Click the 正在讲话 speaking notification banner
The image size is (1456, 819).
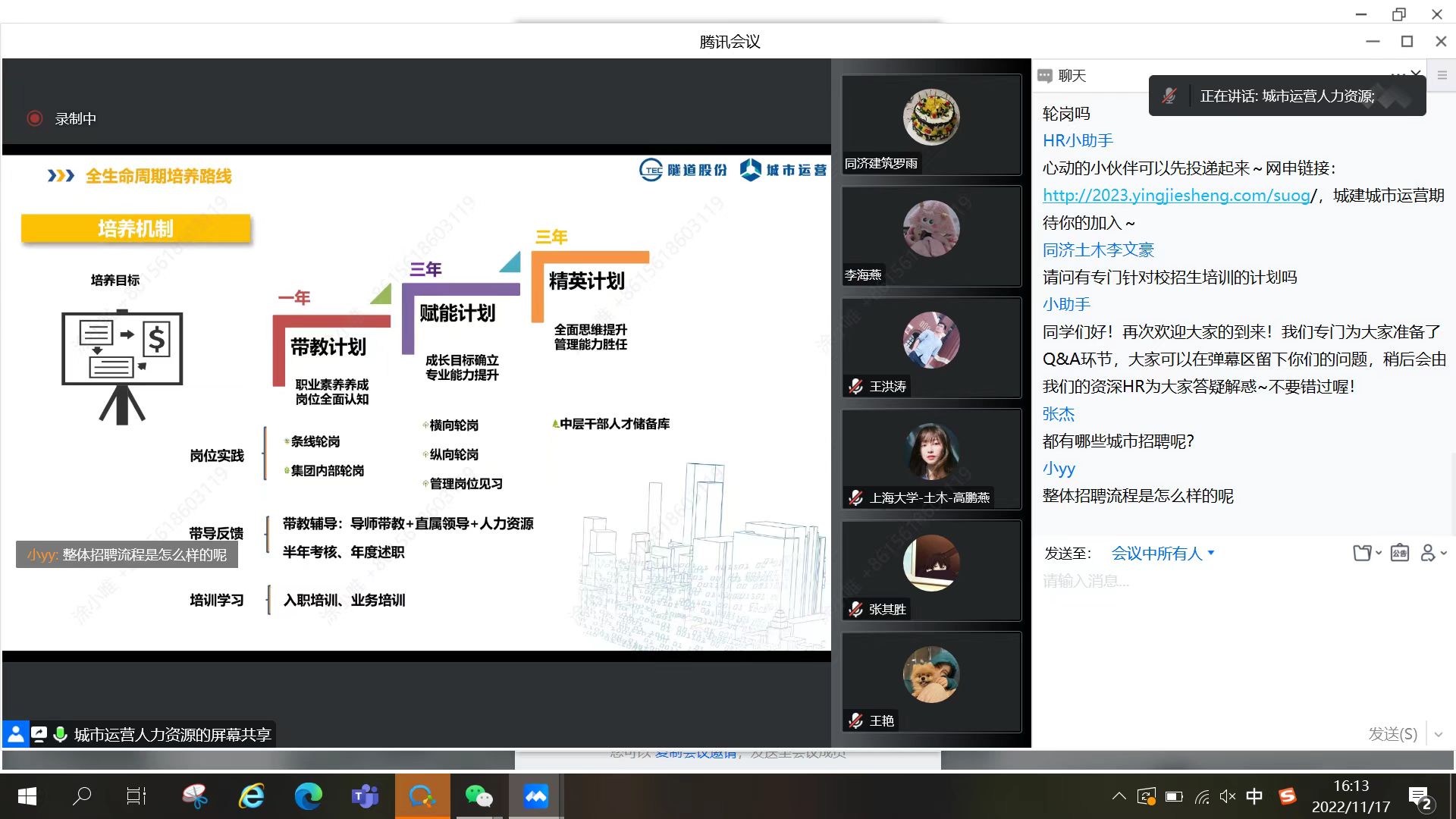click(1287, 96)
